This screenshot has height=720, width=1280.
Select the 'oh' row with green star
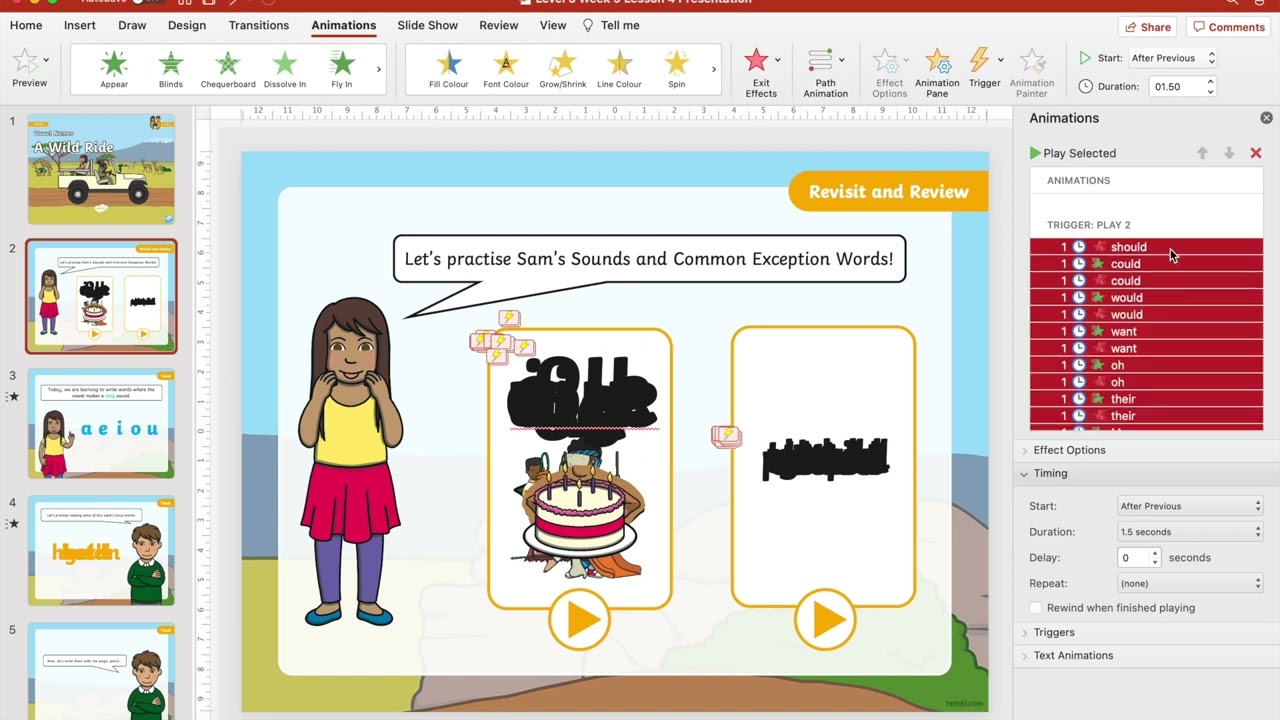[1146, 365]
